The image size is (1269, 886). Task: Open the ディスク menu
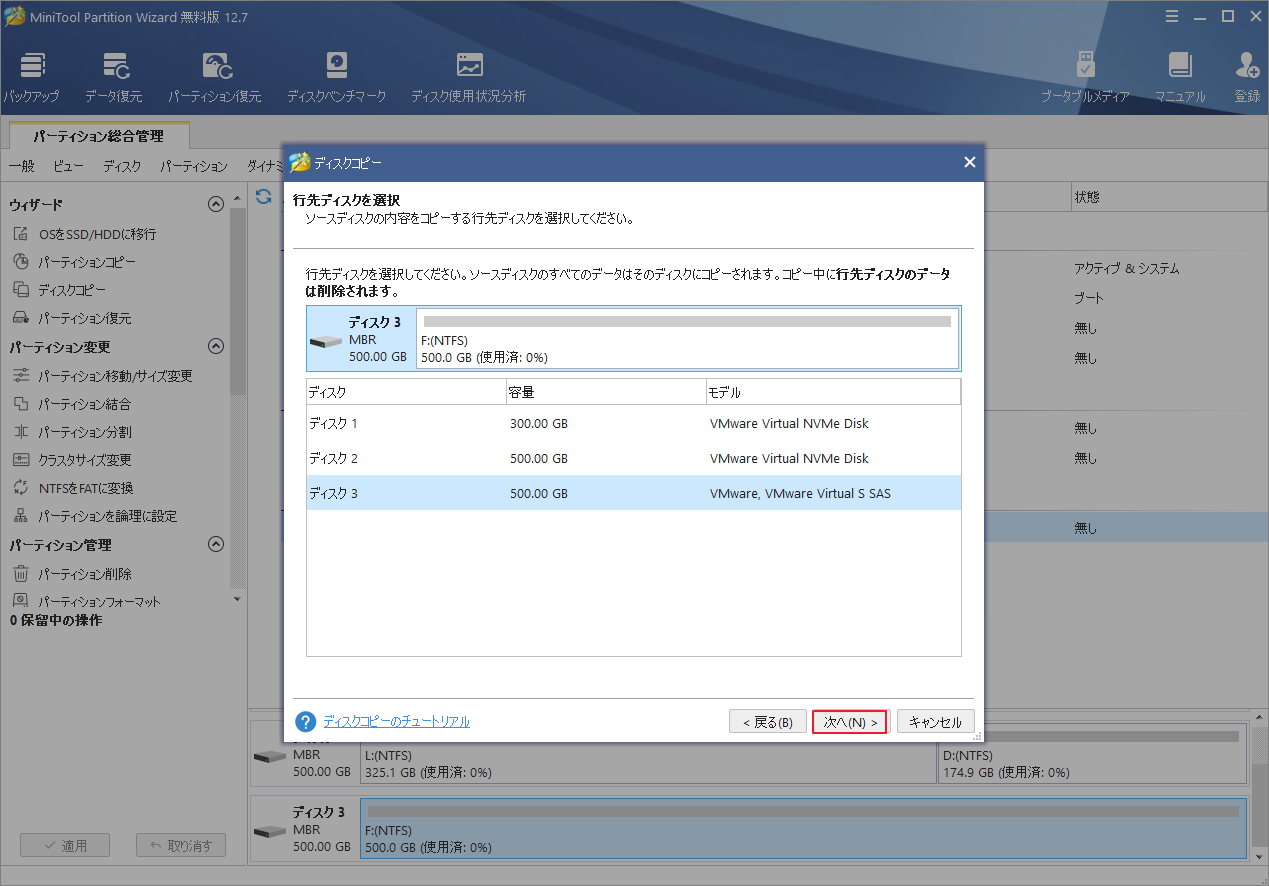[x=121, y=166]
